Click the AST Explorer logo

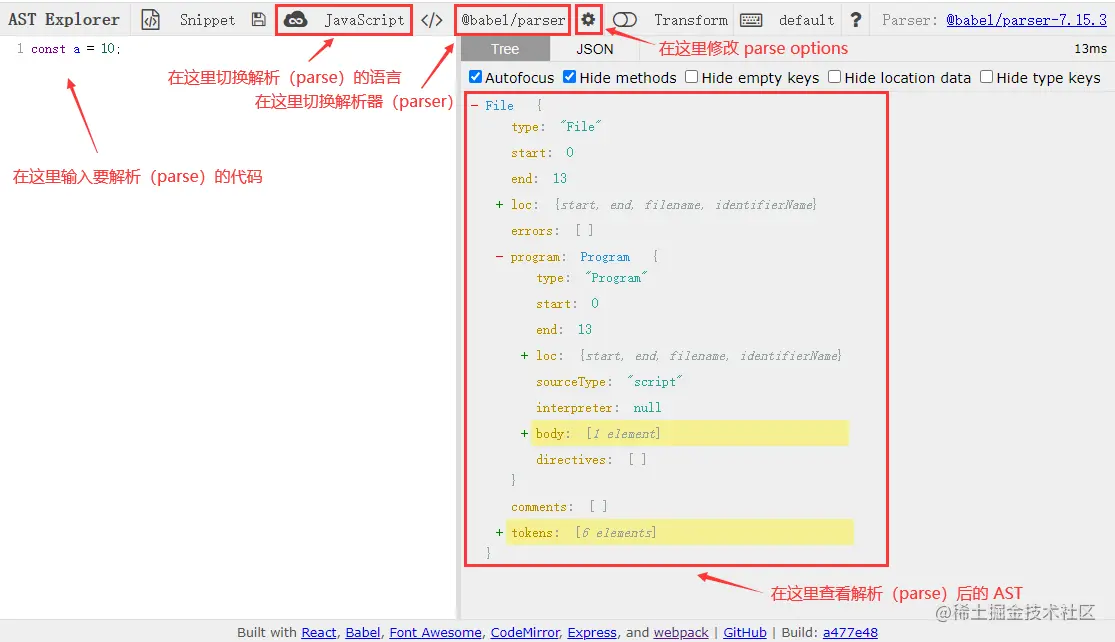(x=64, y=18)
